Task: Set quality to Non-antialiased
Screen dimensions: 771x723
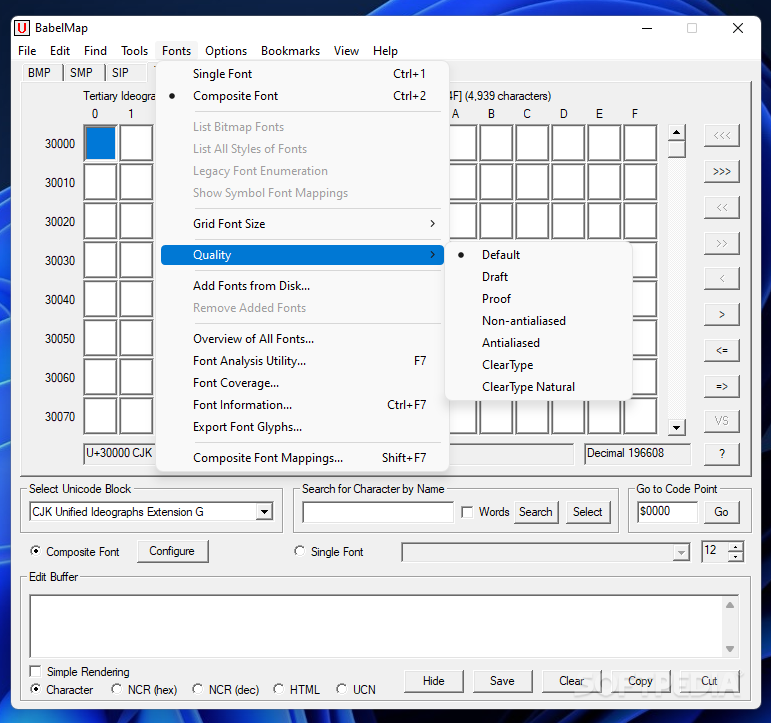Action: coord(538,321)
